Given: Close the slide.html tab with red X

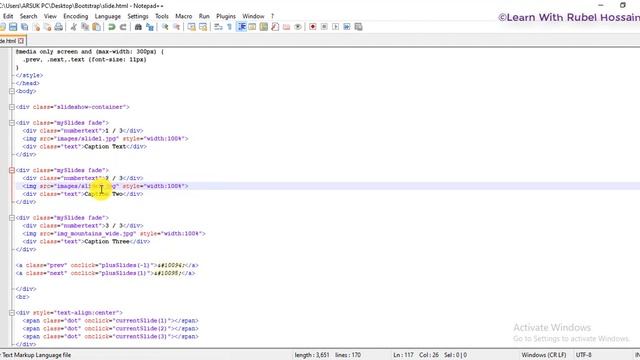Looking at the screenshot, I should pyautogui.click(x=21, y=41).
